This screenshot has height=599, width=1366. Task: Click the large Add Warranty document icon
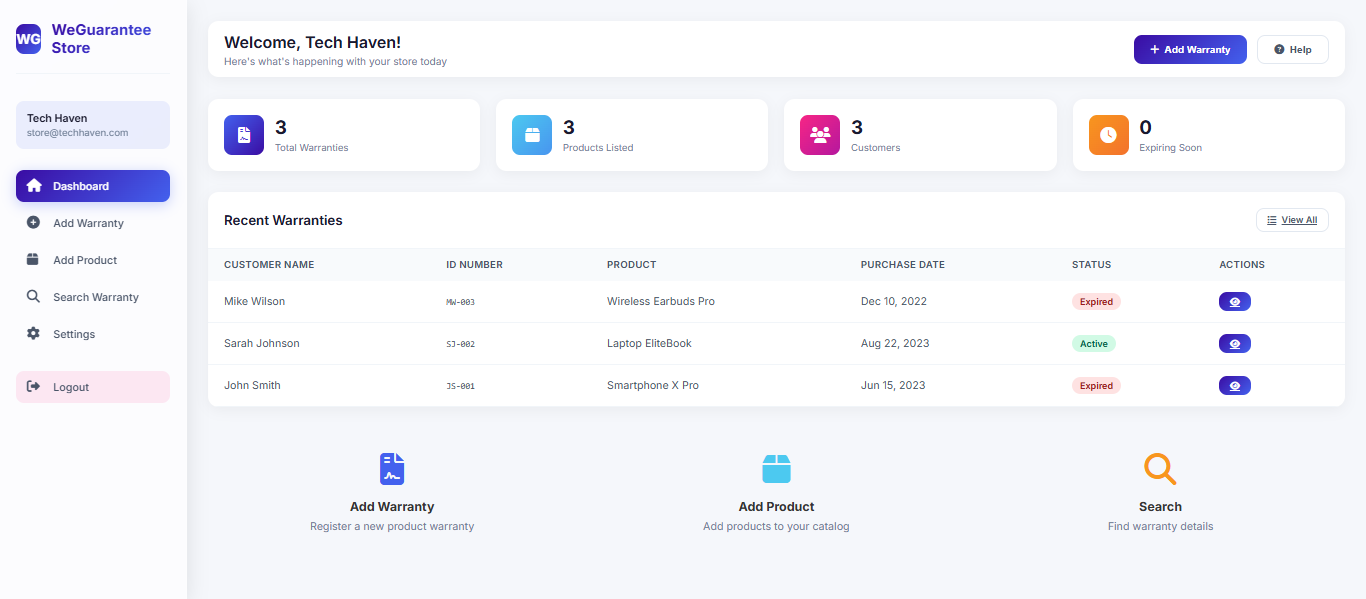tap(392, 469)
